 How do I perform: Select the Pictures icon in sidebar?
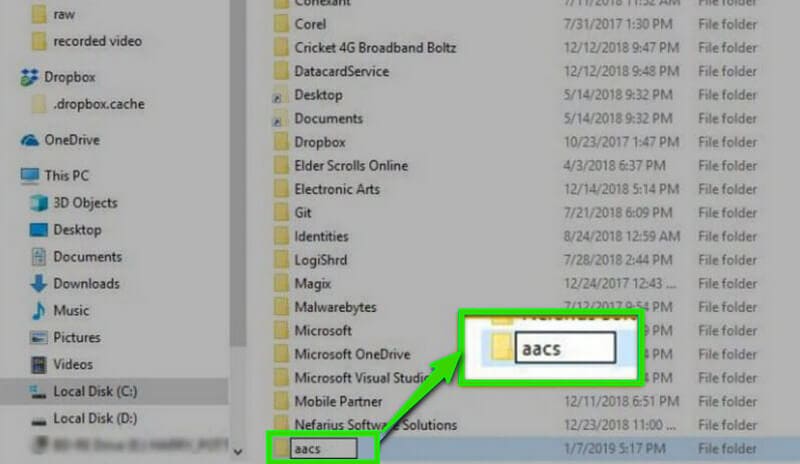[x=39, y=337]
